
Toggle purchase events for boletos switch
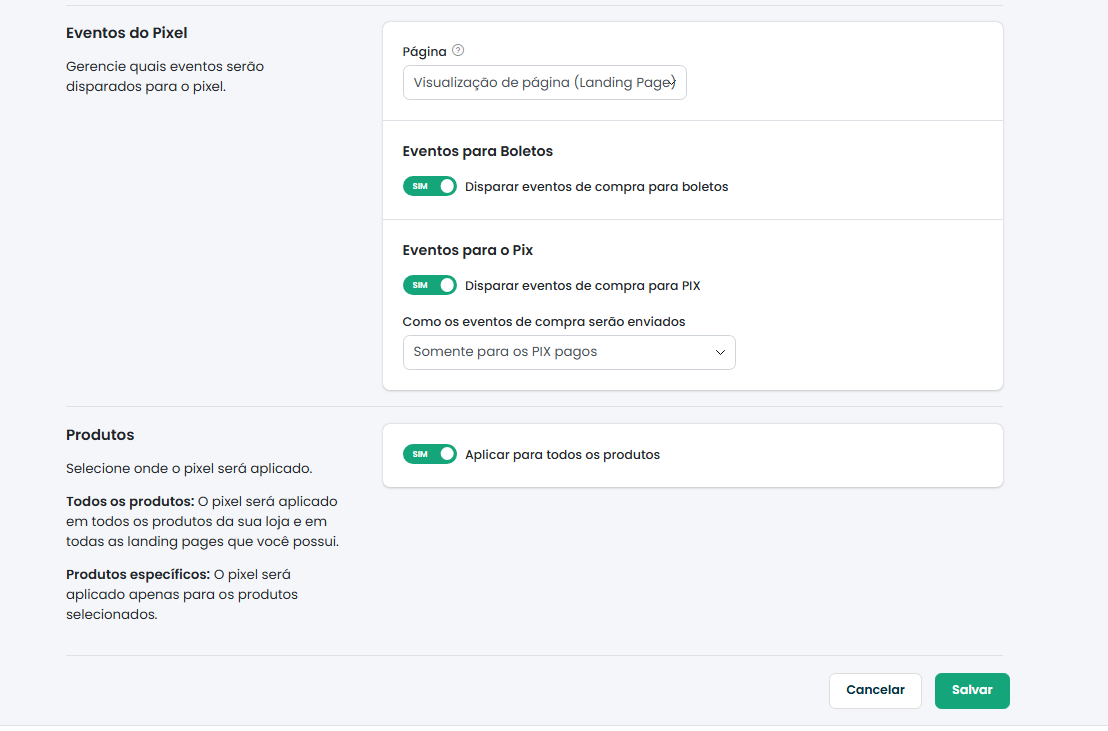pos(429,186)
